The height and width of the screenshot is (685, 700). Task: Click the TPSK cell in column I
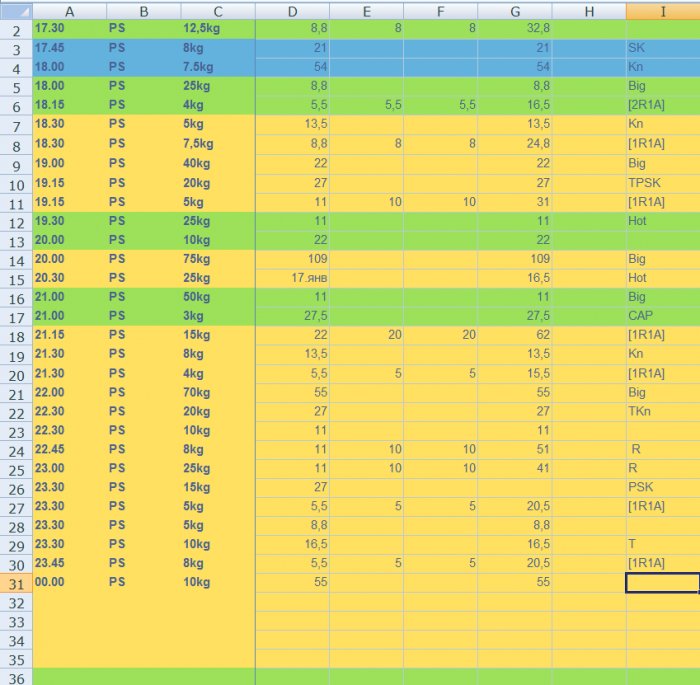(663, 183)
